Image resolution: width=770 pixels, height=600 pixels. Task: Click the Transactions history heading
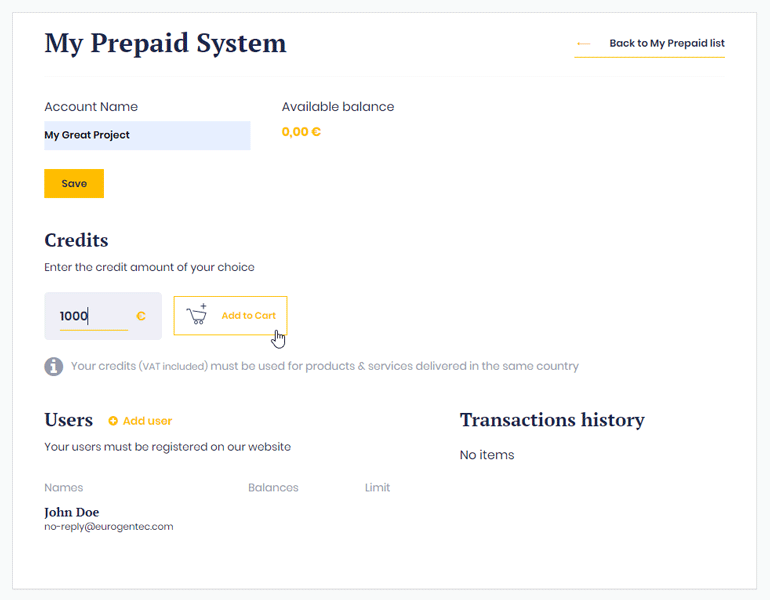pos(552,420)
